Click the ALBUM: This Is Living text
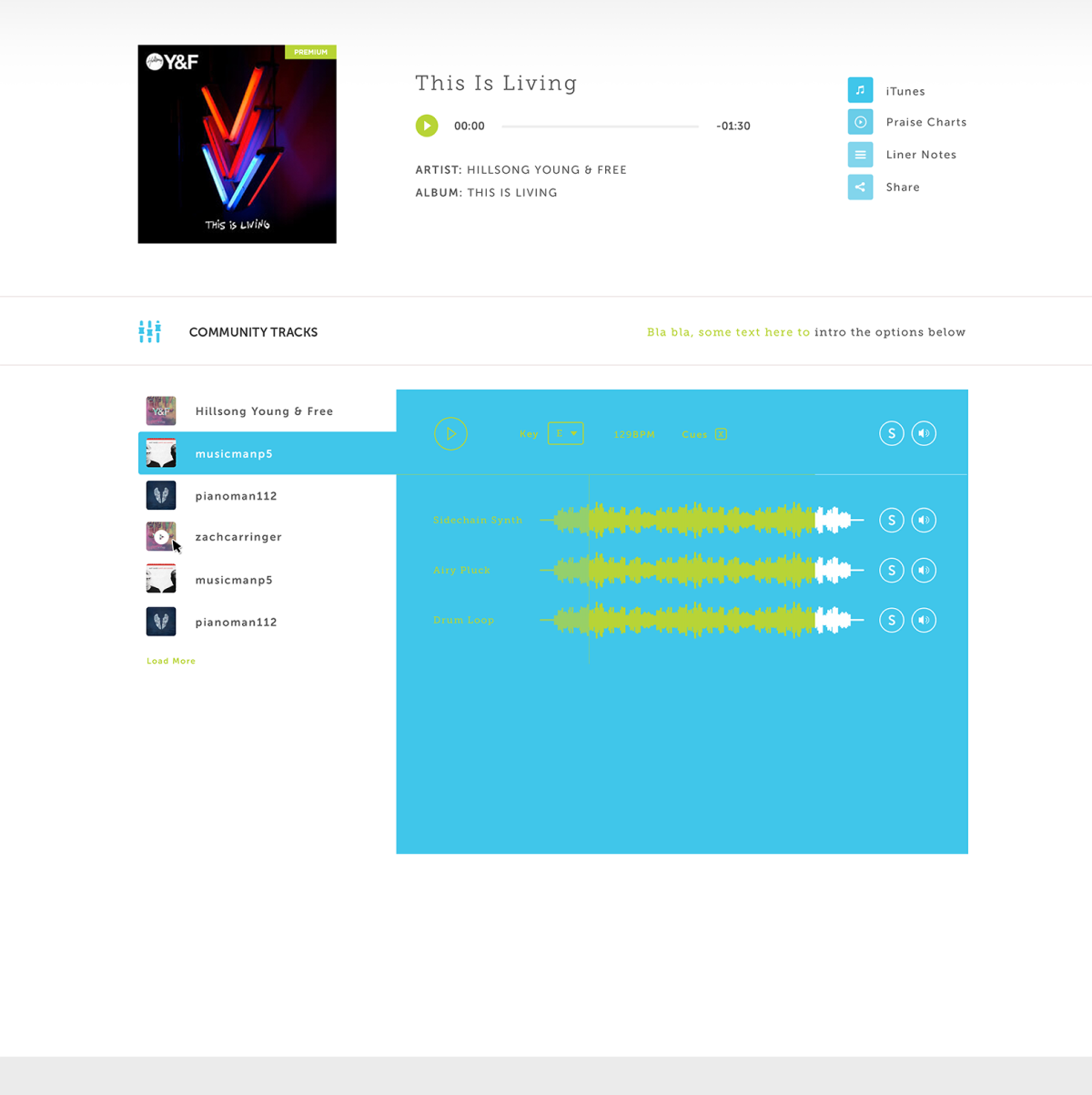 (x=486, y=193)
